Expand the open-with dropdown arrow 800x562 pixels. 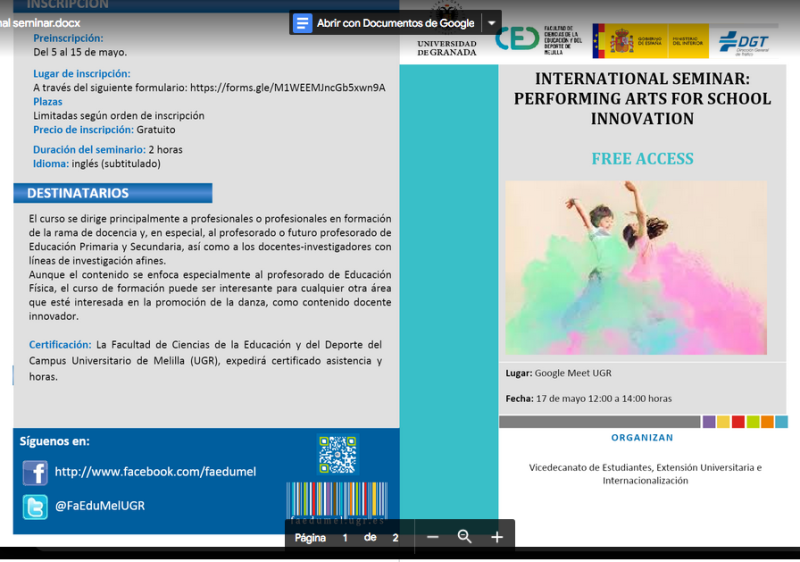click(x=491, y=23)
